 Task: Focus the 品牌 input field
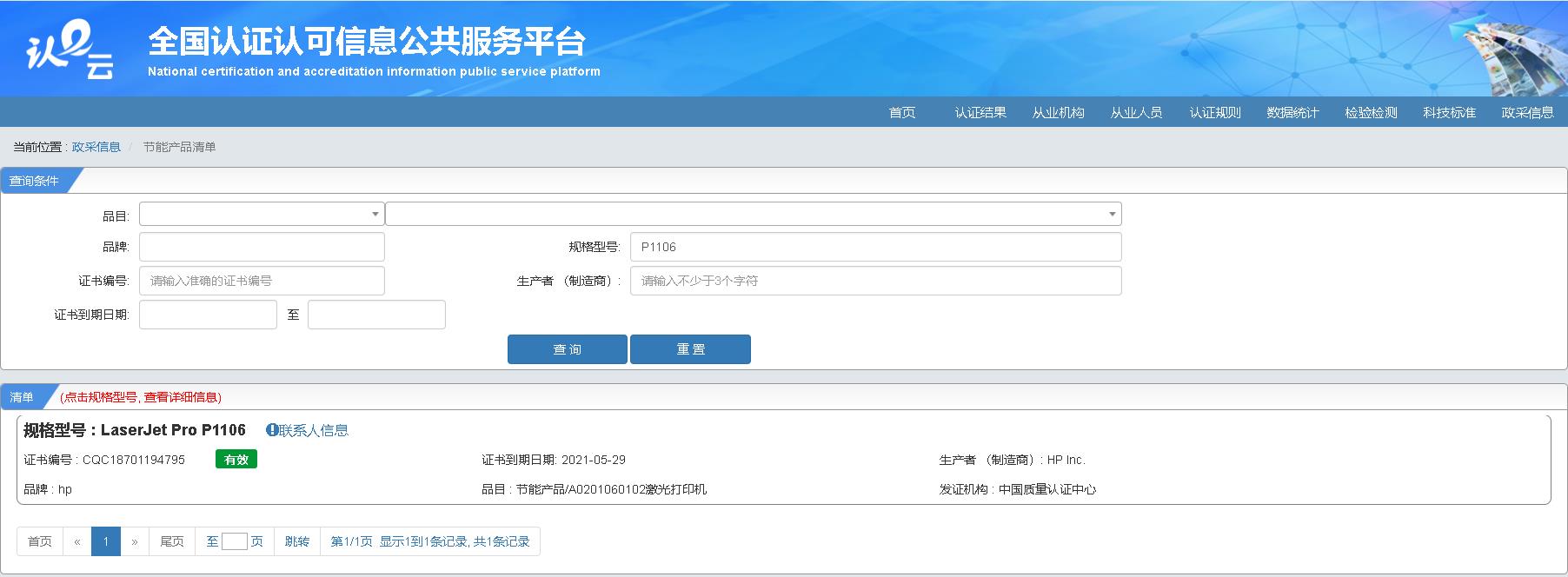[x=262, y=247]
